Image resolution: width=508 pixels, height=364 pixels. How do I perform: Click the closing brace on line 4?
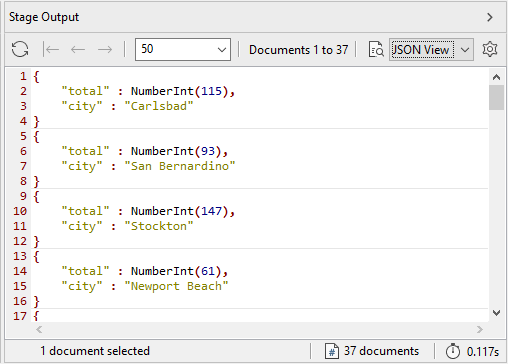(x=36, y=121)
